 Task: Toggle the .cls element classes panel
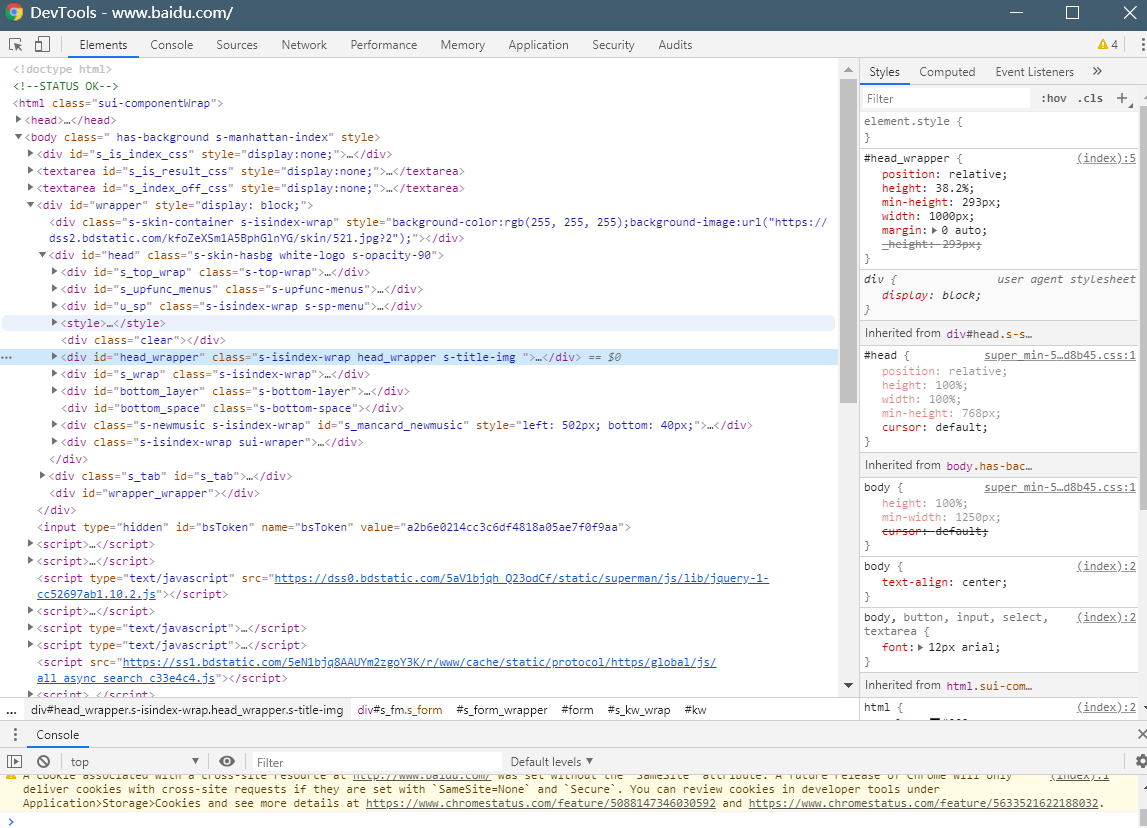(x=1091, y=98)
